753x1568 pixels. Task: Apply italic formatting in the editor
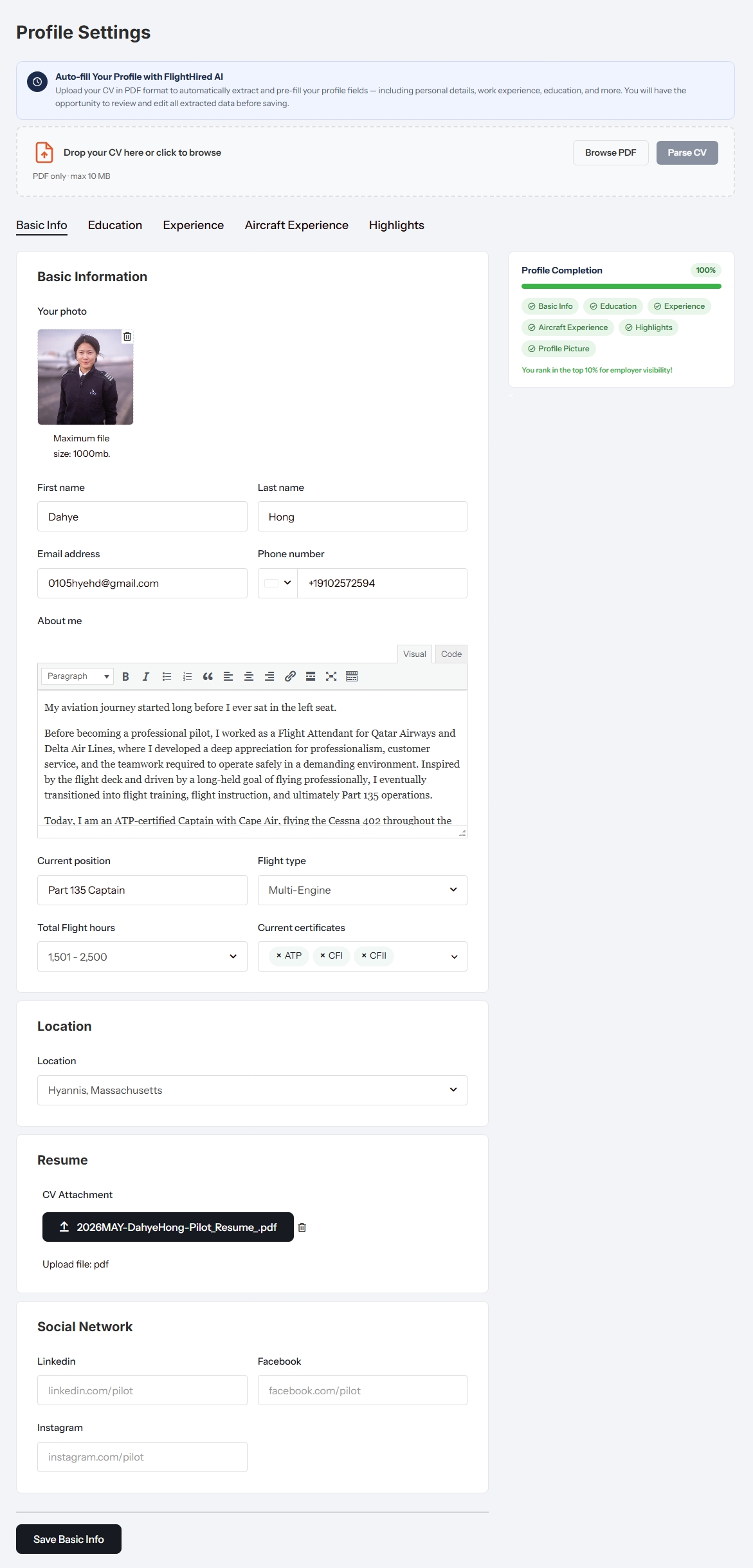point(146,676)
